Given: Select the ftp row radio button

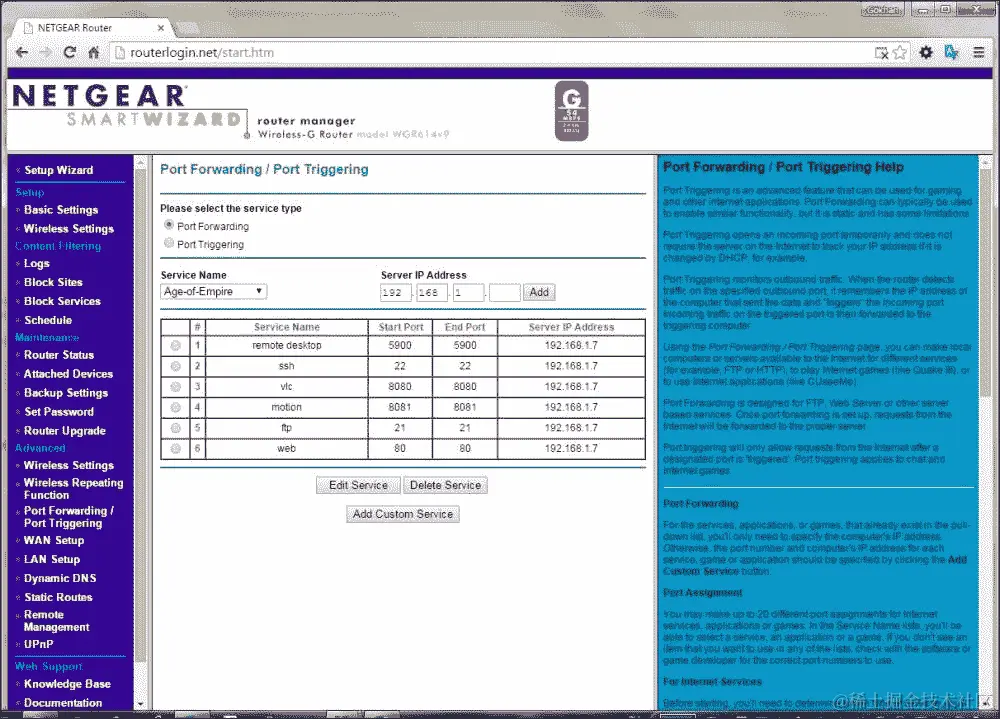Looking at the screenshot, I should 175,428.
